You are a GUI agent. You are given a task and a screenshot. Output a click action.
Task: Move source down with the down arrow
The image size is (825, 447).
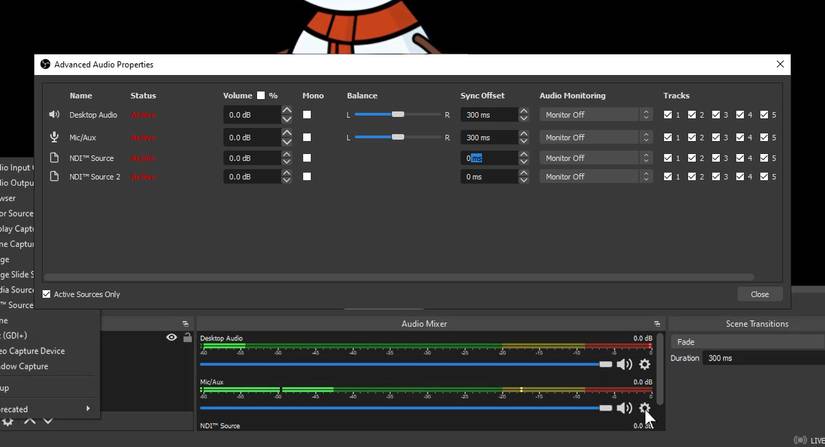48,421
